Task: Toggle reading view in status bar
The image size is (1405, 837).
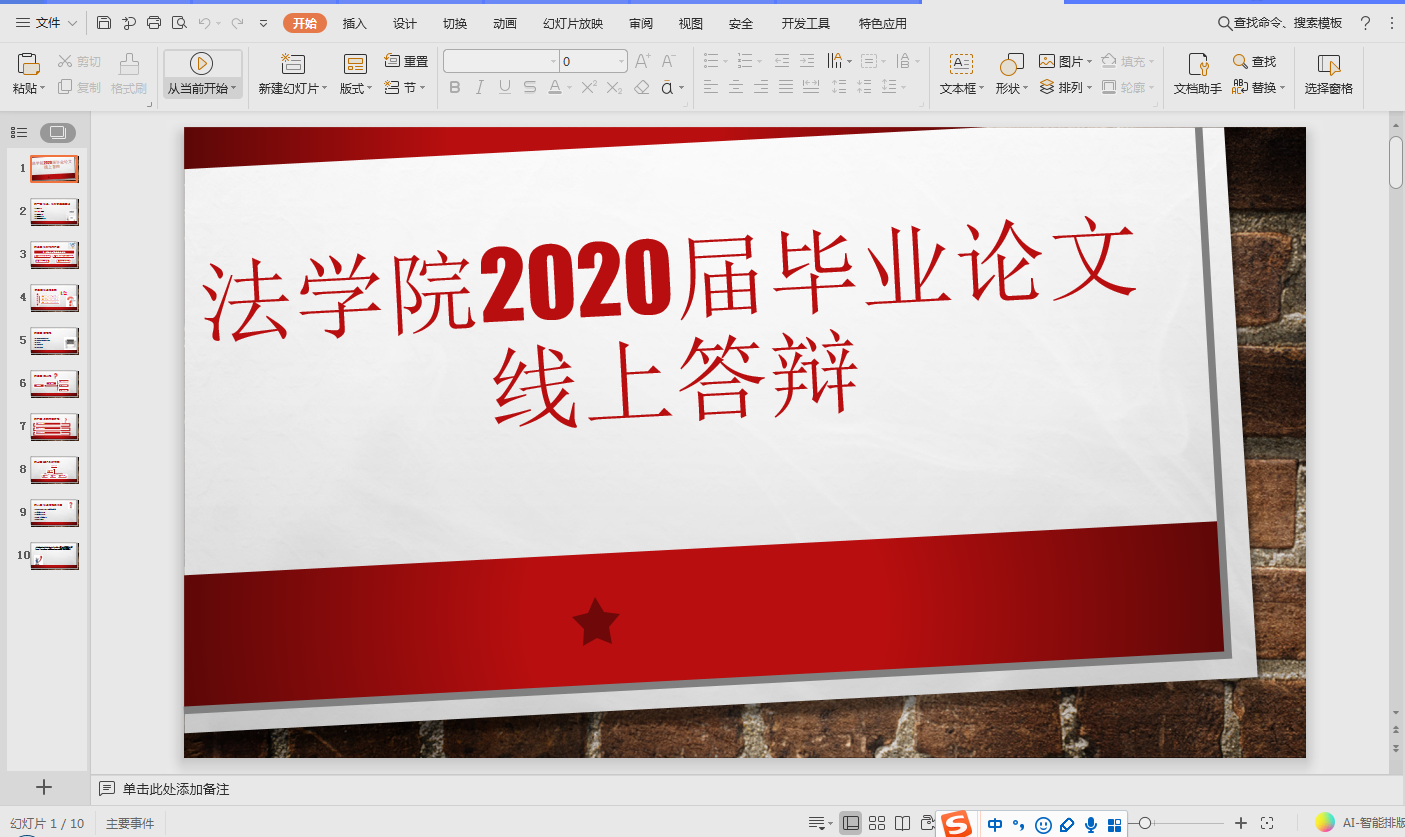Action: (x=902, y=823)
